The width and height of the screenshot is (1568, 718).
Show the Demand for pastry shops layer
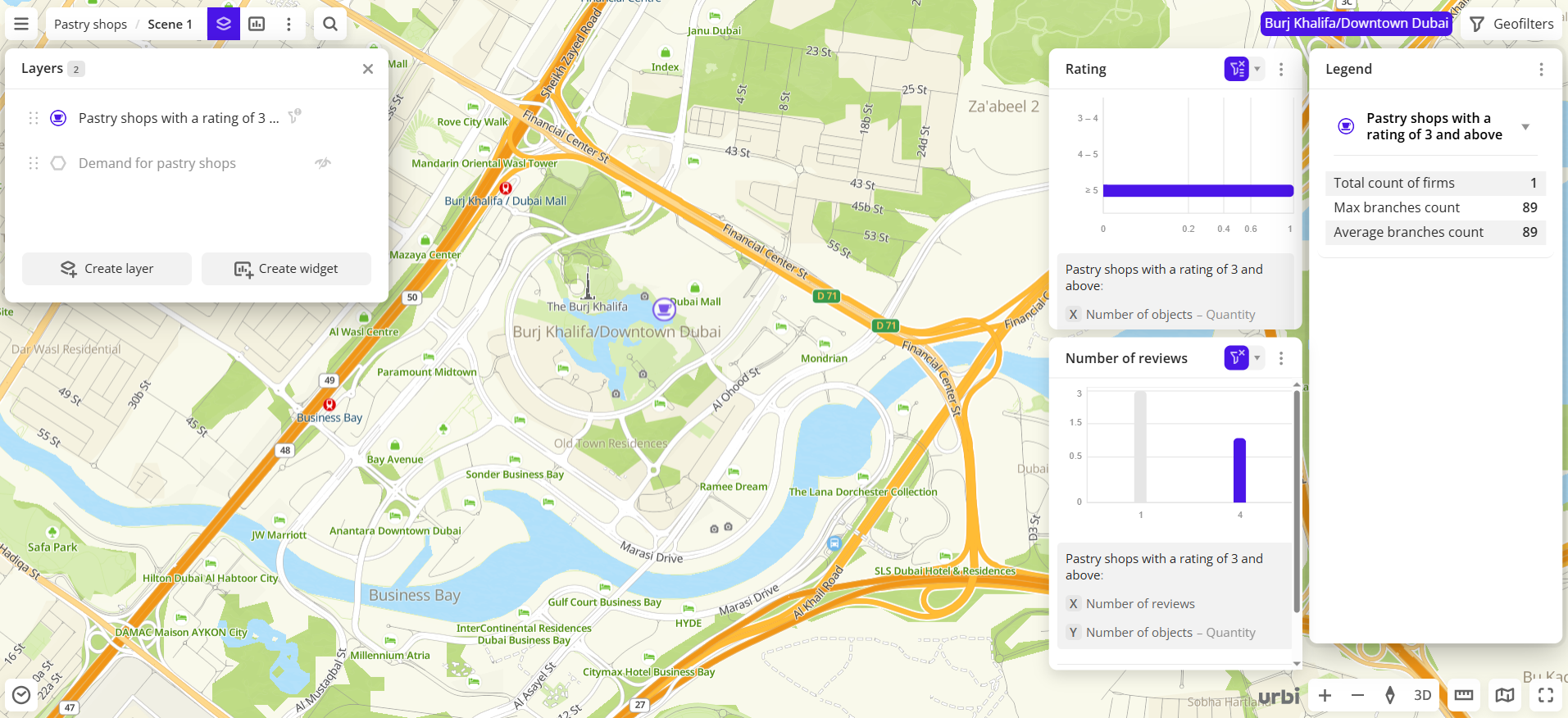coord(323,163)
